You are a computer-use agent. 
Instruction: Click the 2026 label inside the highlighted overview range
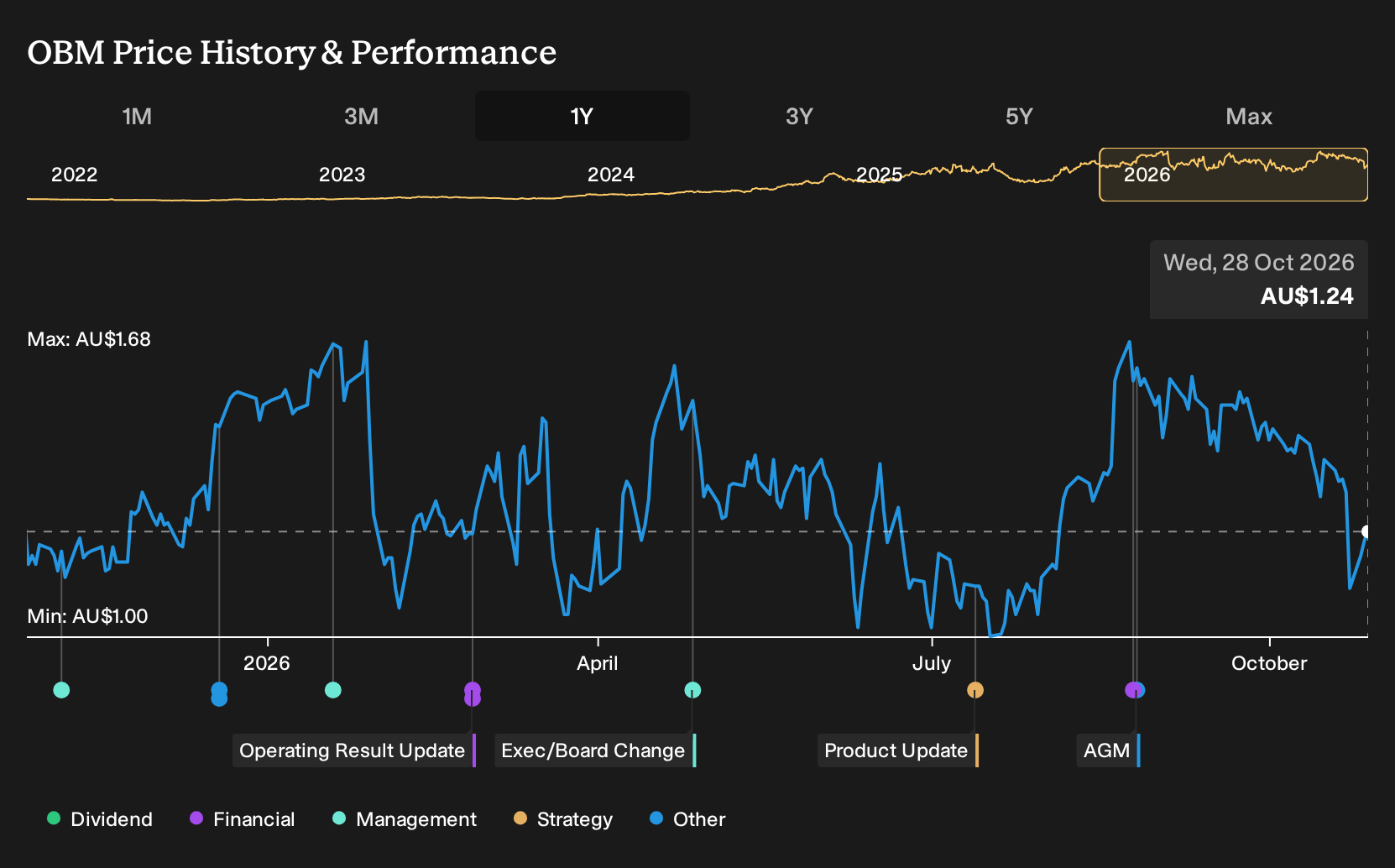[x=1147, y=175]
